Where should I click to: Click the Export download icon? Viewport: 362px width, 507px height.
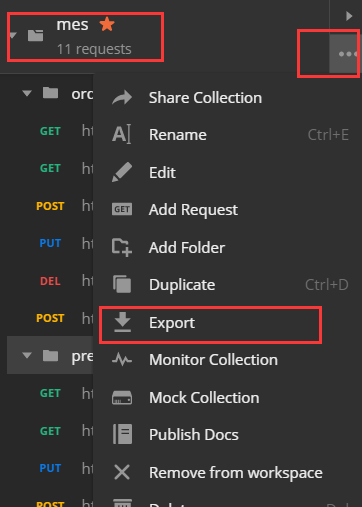coord(123,322)
